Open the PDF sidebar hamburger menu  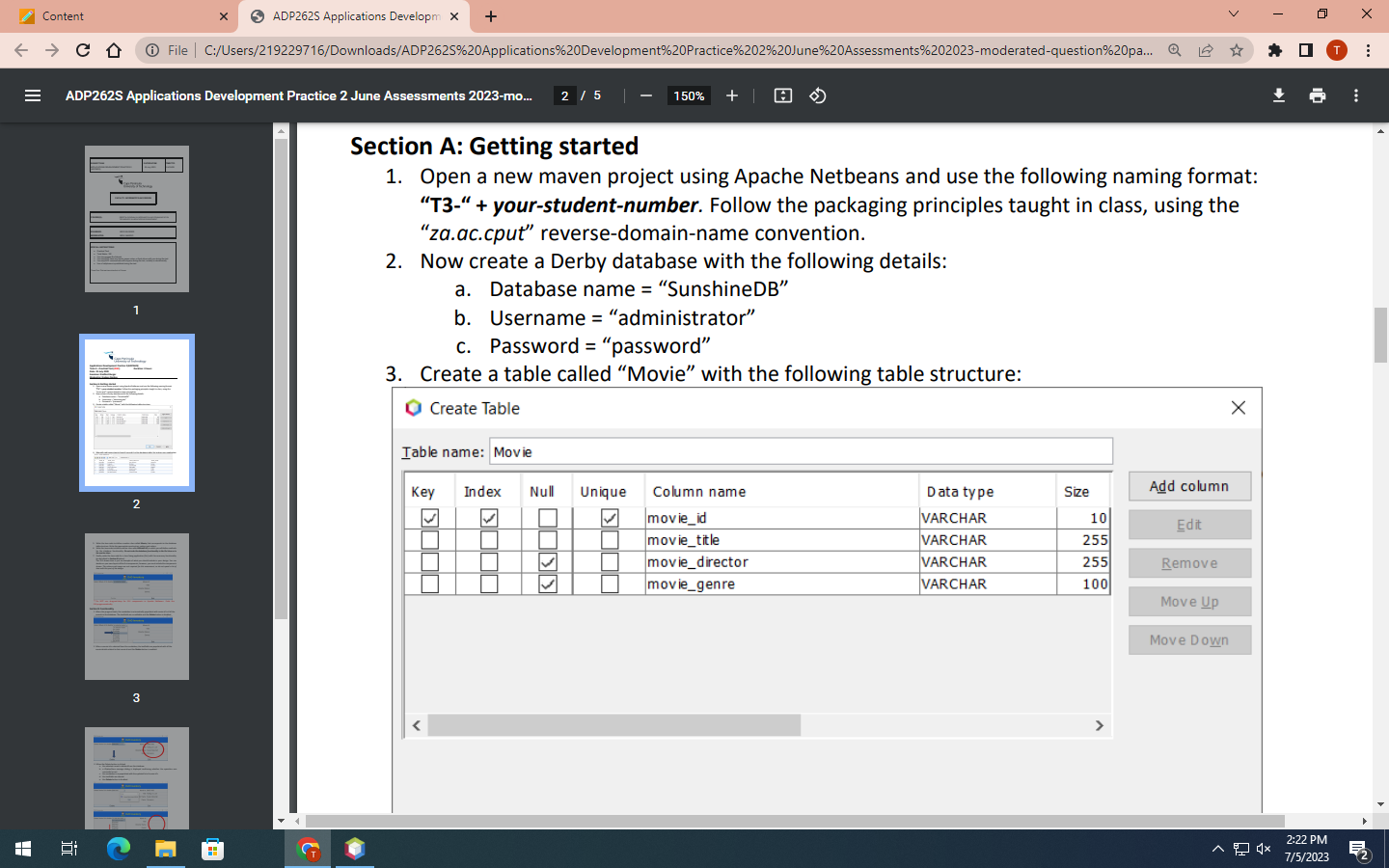click(32, 95)
